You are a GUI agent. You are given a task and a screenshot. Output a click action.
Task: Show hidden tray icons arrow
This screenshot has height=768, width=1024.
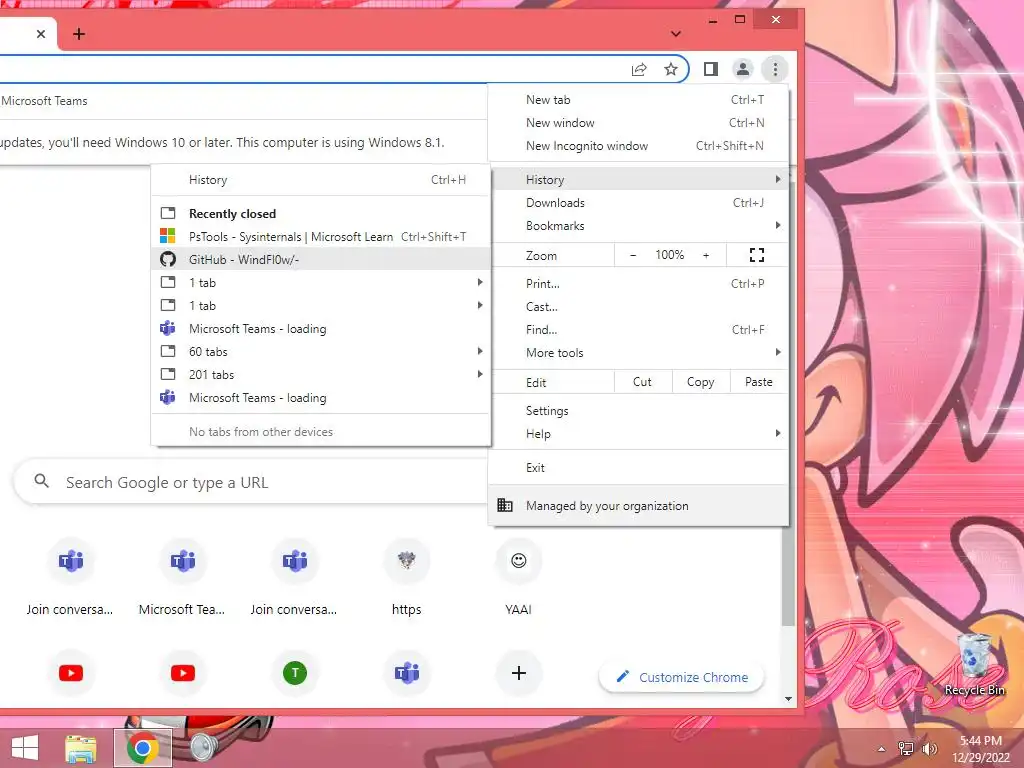(882, 748)
